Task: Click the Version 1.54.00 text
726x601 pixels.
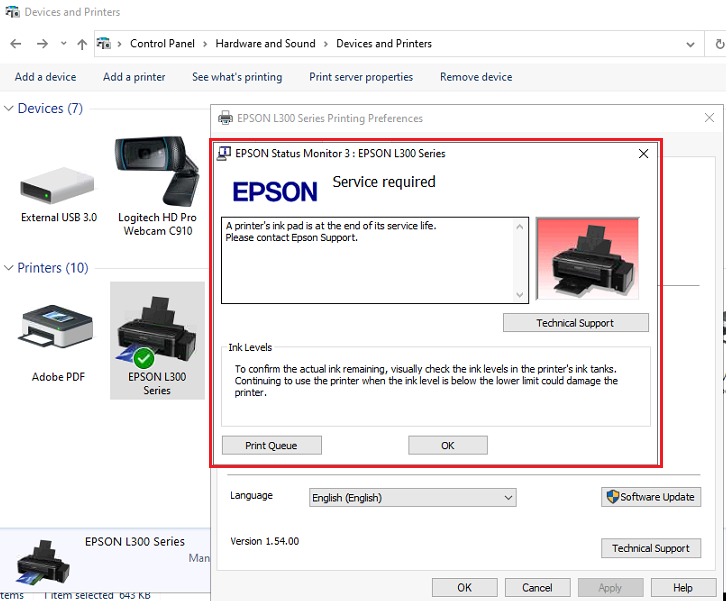Action: pos(265,541)
